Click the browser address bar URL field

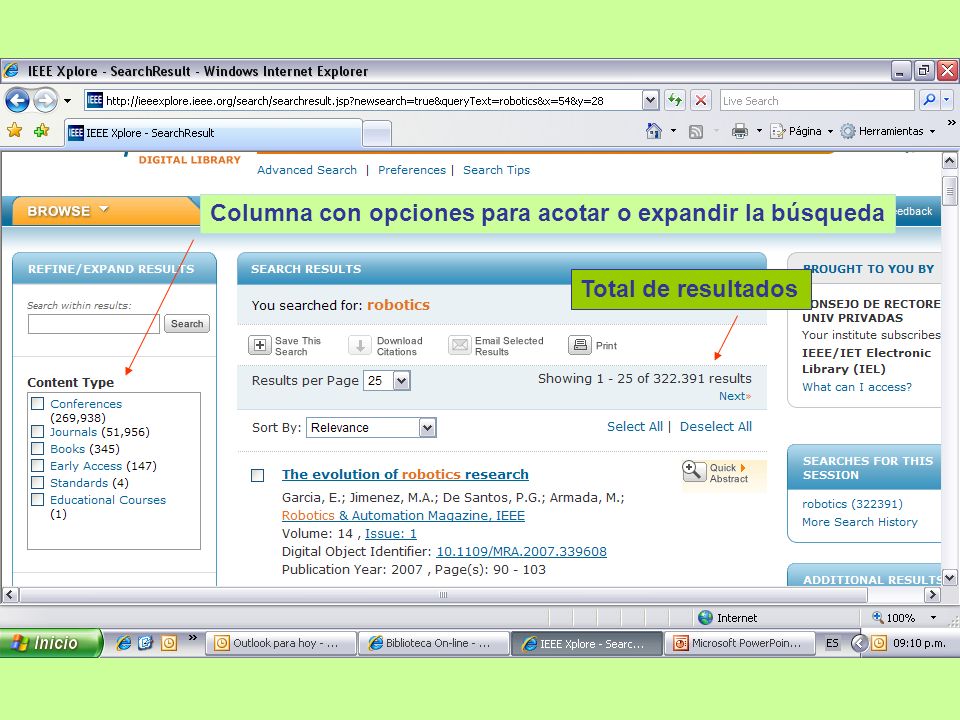click(x=364, y=100)
